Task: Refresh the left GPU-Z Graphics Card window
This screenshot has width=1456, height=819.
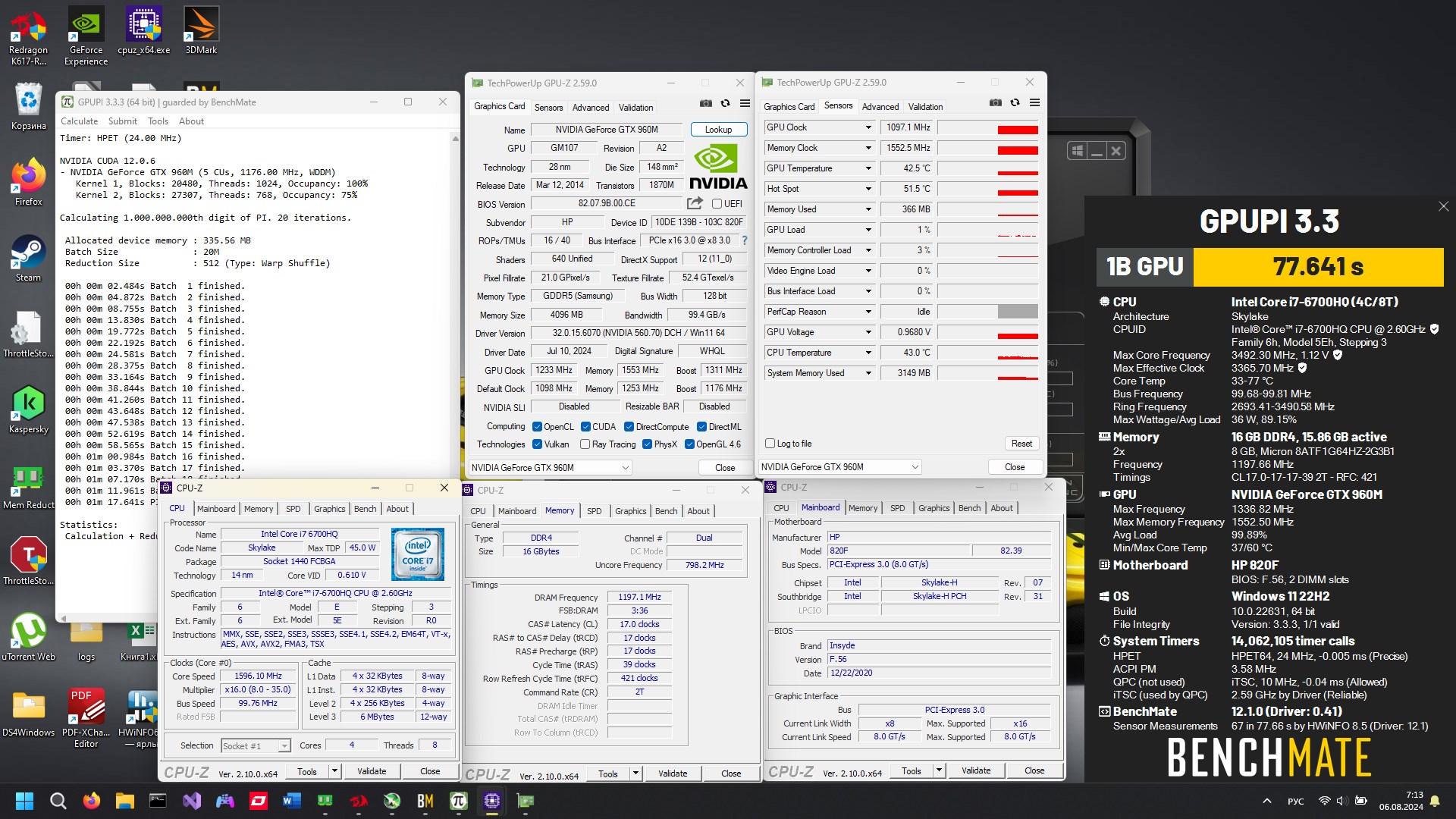Action: (725, 103)
